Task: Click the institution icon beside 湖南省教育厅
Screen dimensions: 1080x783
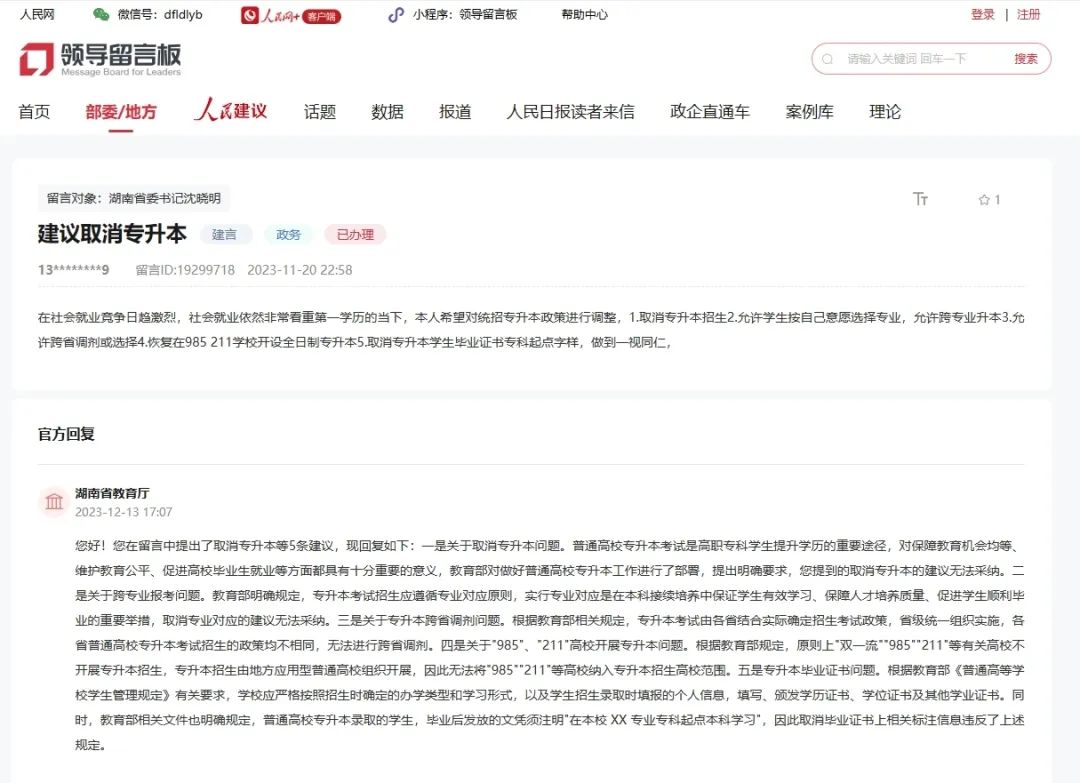Action: point(54,501)
